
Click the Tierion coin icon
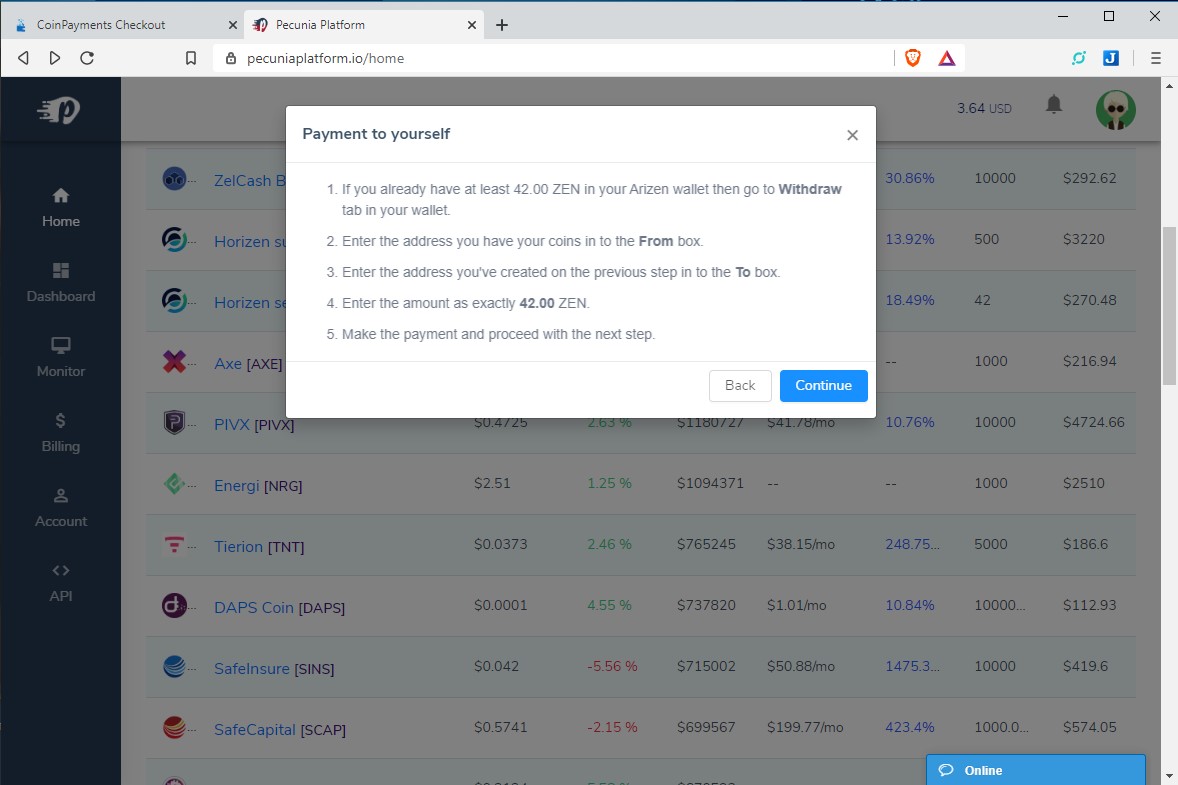point(174,544)
